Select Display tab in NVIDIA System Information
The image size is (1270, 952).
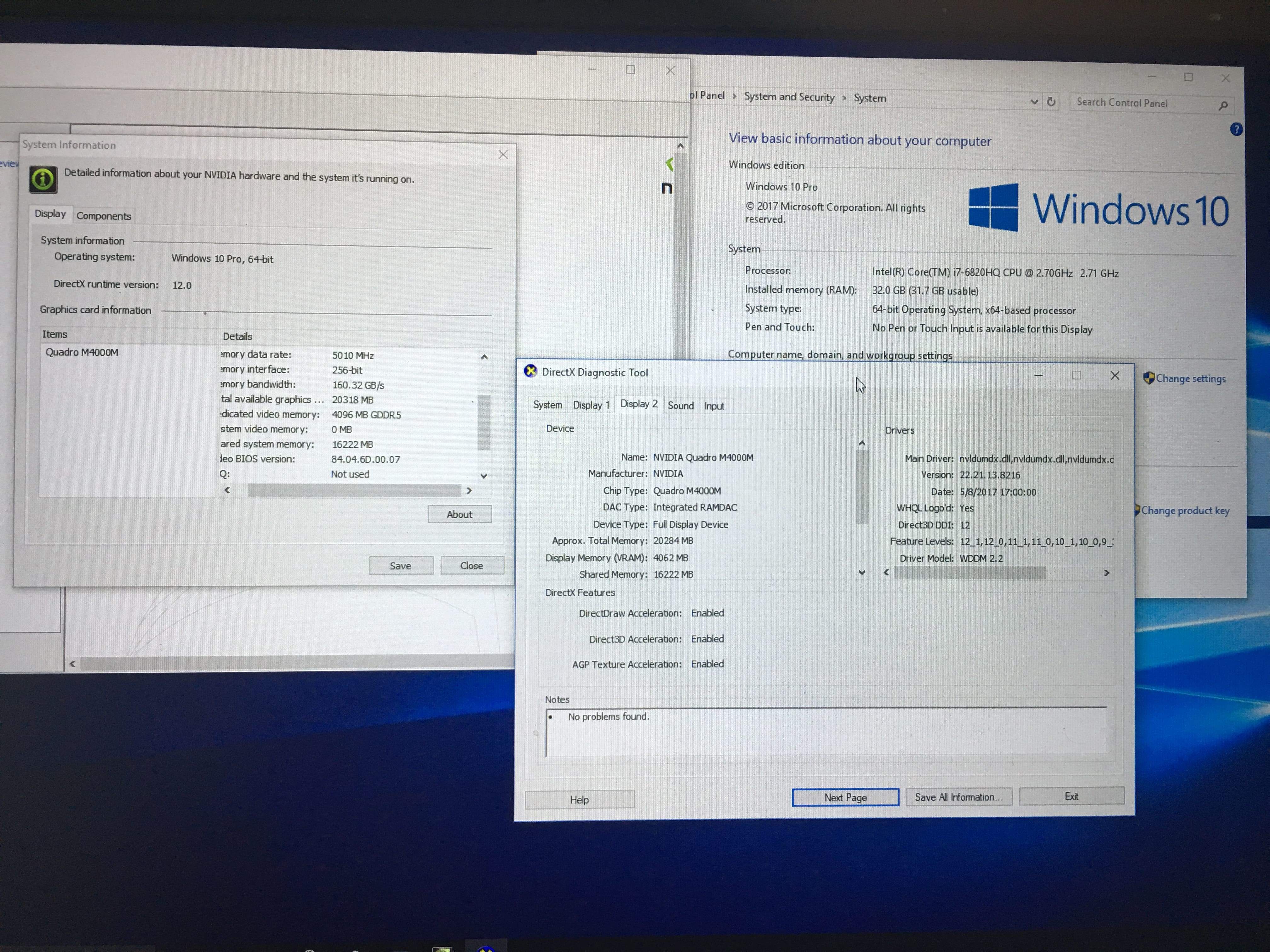50,213
